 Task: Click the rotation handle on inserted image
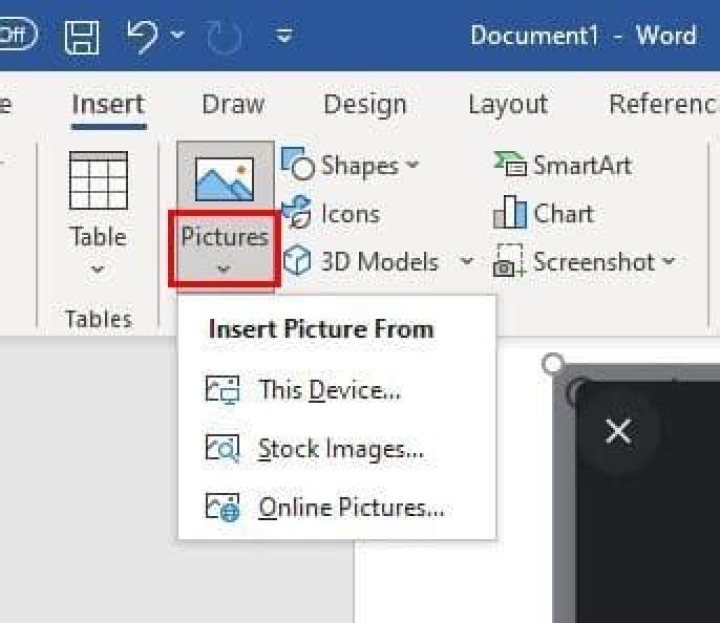tap(552, 364)
